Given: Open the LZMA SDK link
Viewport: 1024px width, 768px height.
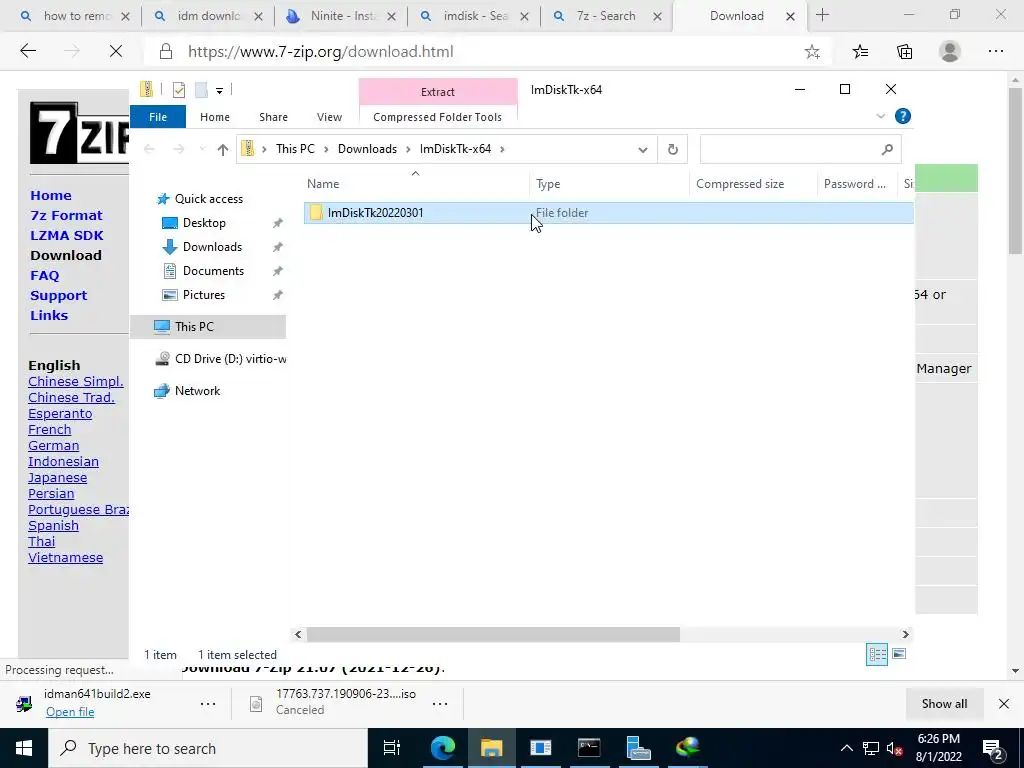Looking at the screenshot, I should (67, 236).
